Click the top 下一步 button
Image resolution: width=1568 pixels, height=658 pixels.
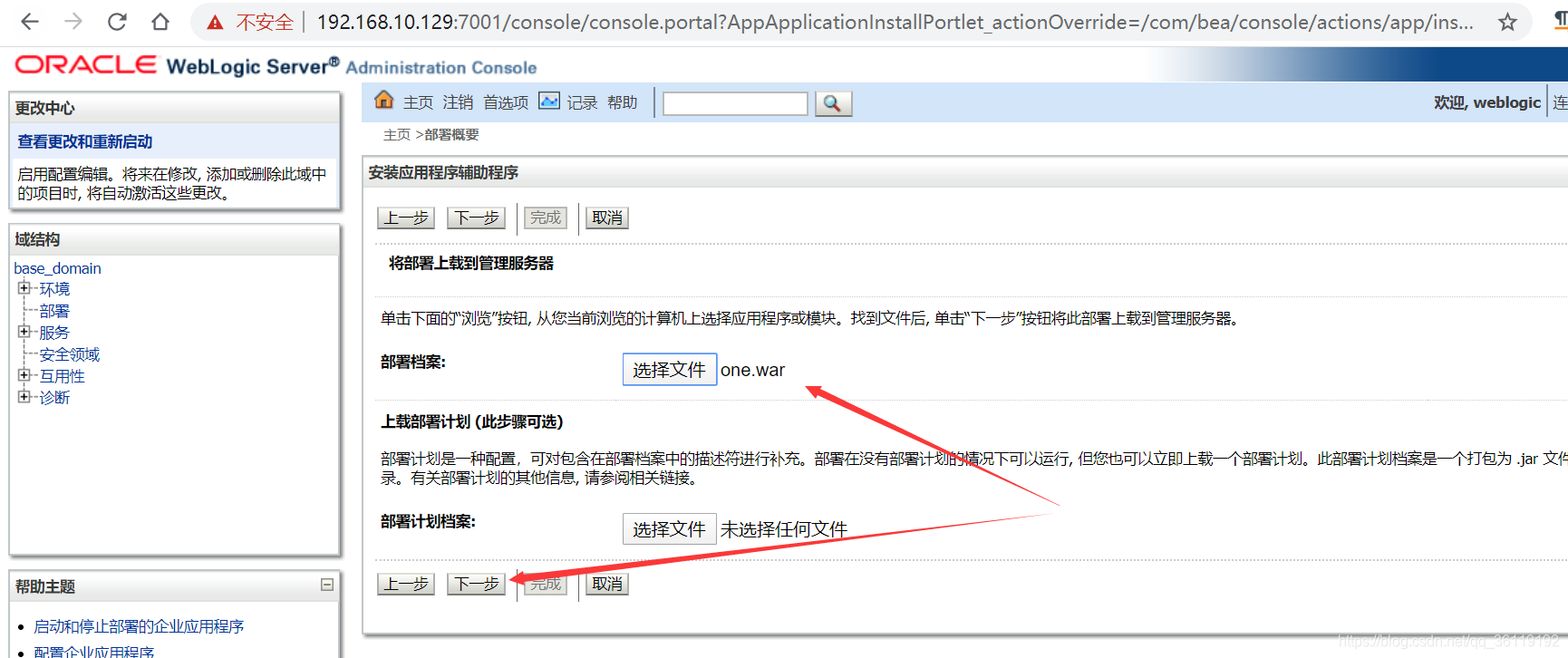click(x=476, y=218)
